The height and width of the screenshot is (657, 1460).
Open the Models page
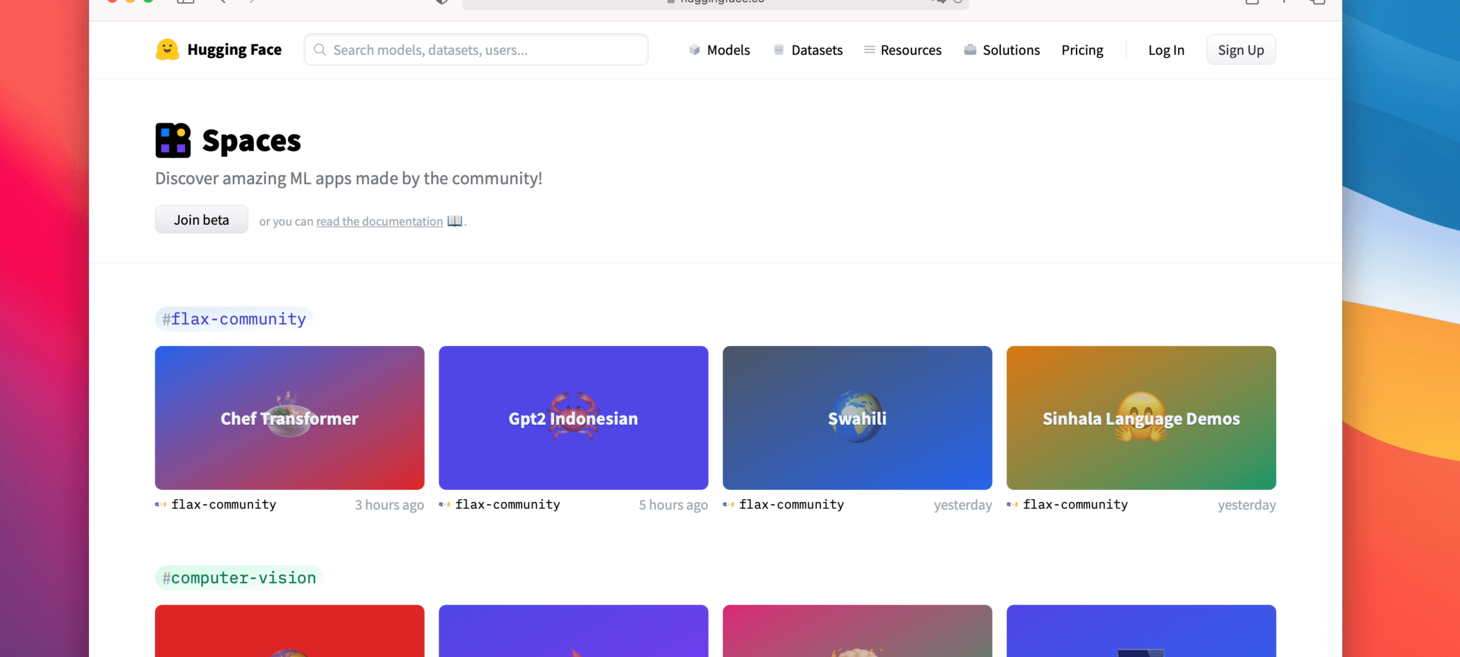pos(719,50)
